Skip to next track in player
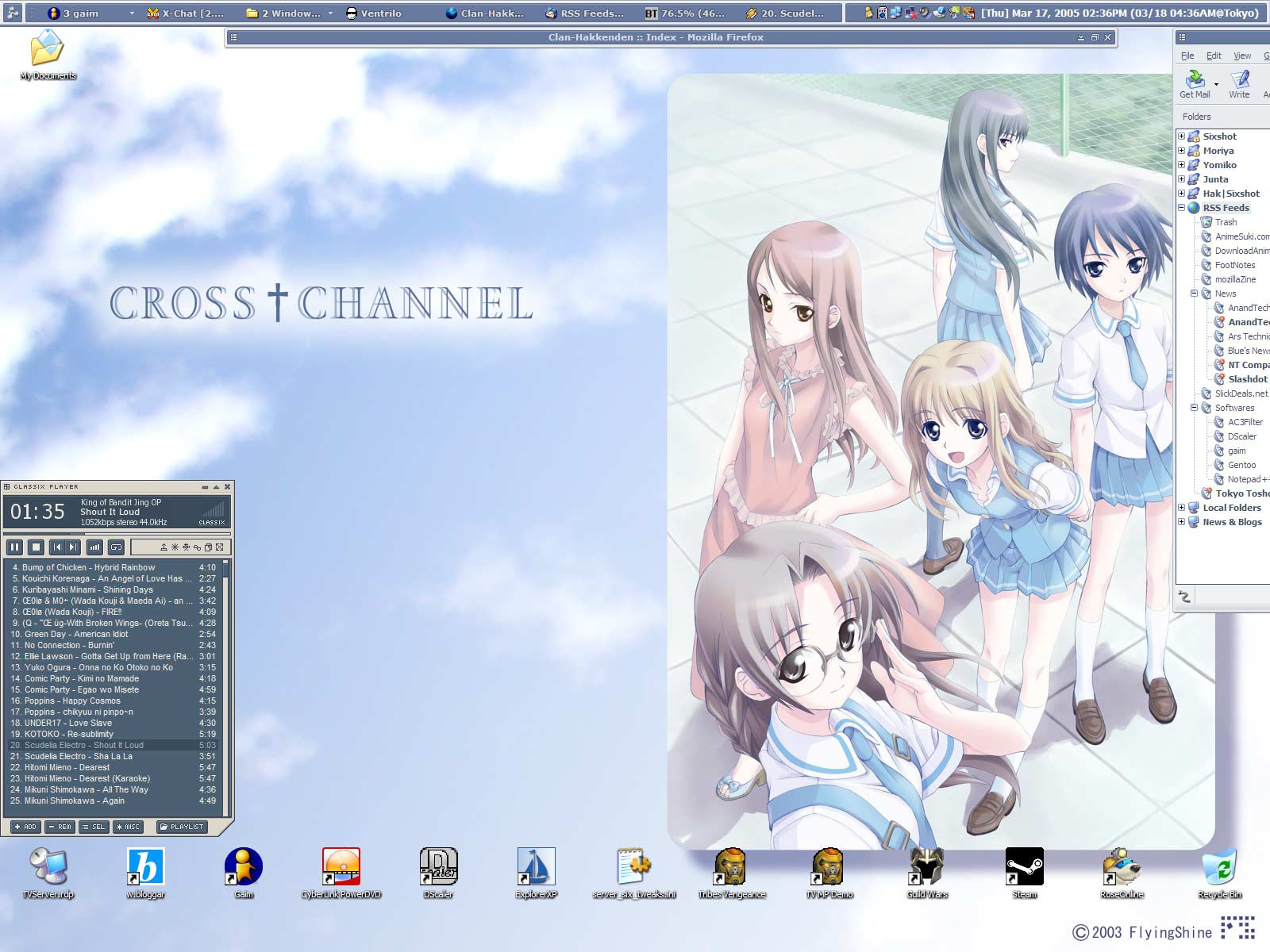The height and width of the screenshot is (952, 1270). tap(72, 547)
